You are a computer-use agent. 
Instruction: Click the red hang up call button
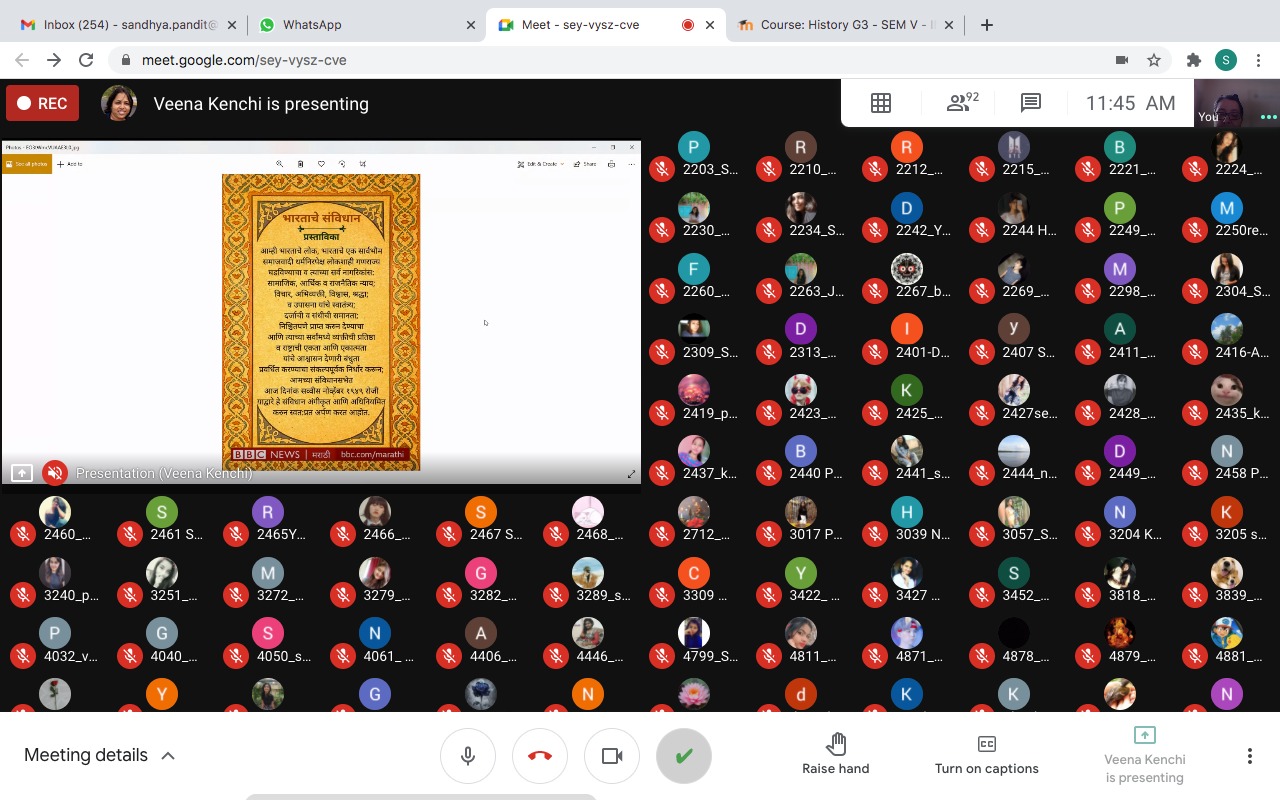click(x=539, y=756)
